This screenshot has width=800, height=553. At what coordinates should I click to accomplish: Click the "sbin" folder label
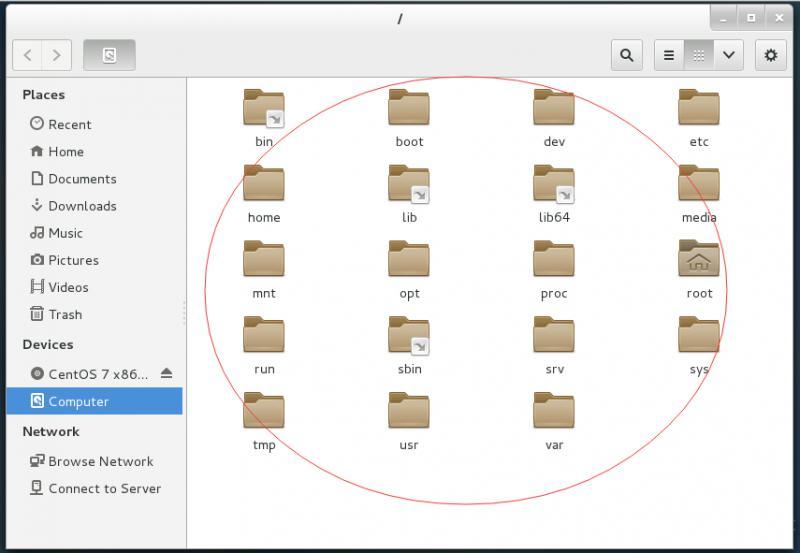(x=410, y=369)
